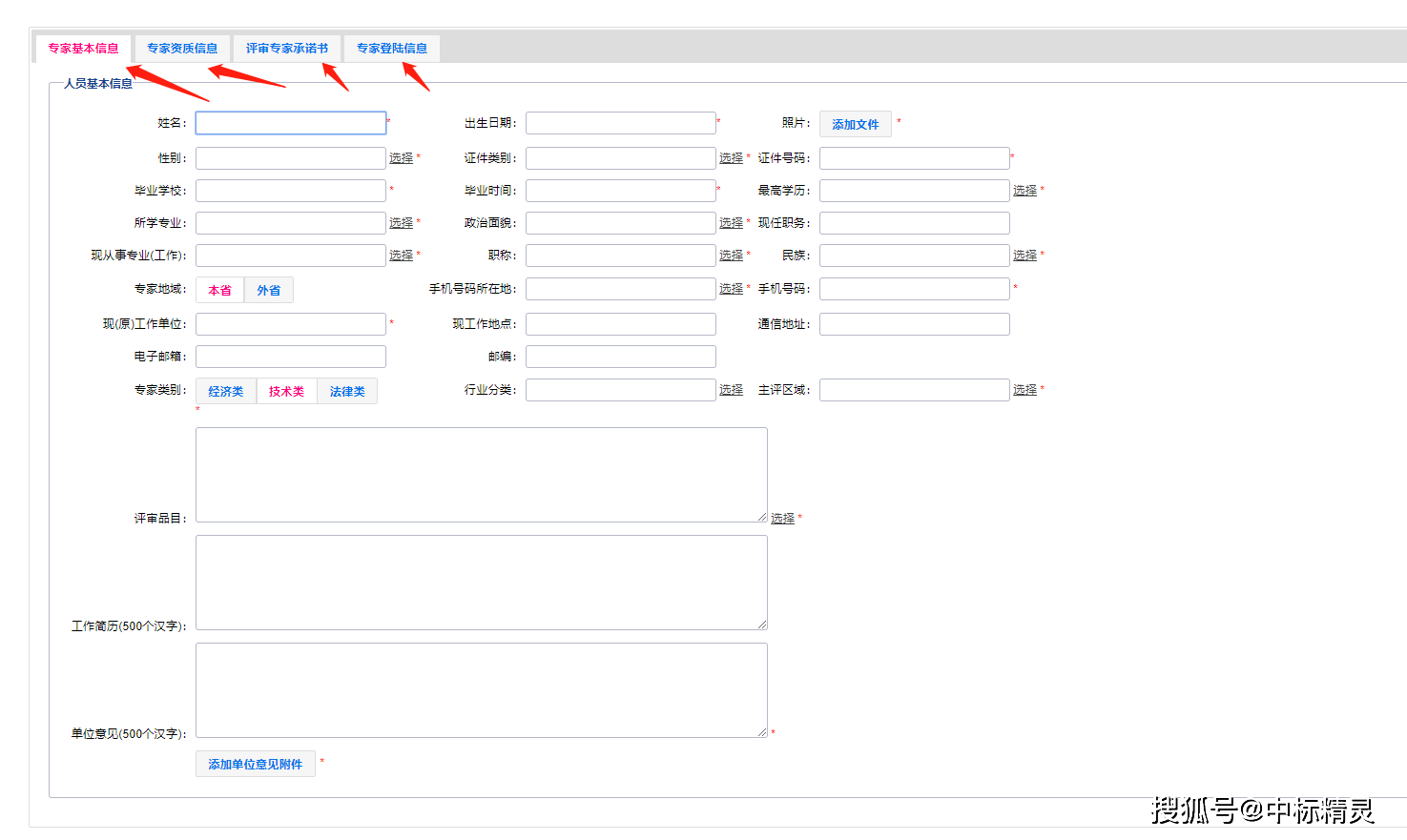Choose 本省 for expert region
1407x840 pixels.
coord(219,291)
